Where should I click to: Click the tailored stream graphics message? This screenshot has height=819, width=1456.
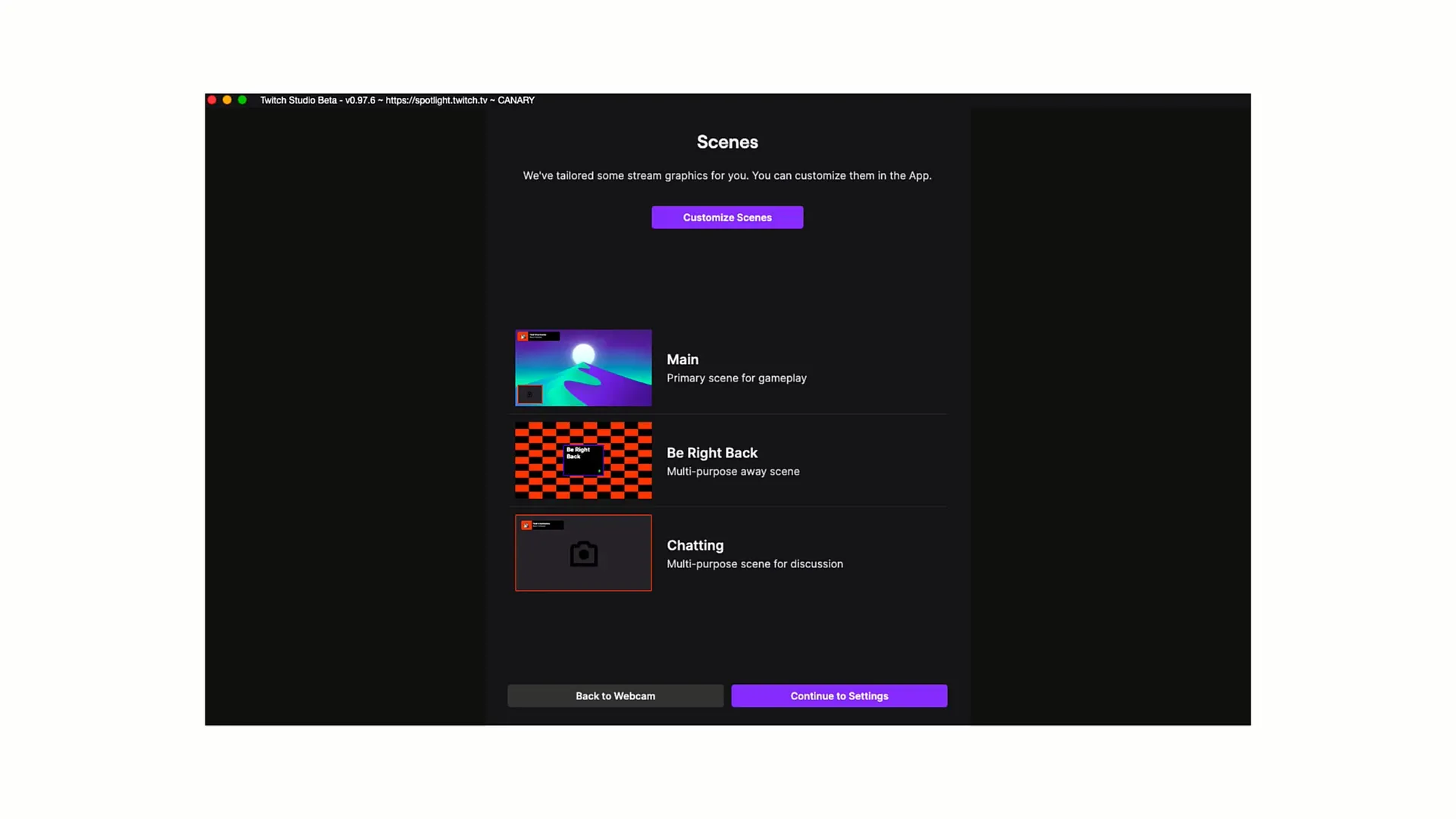pyautogui.click(x=727, y=176)
